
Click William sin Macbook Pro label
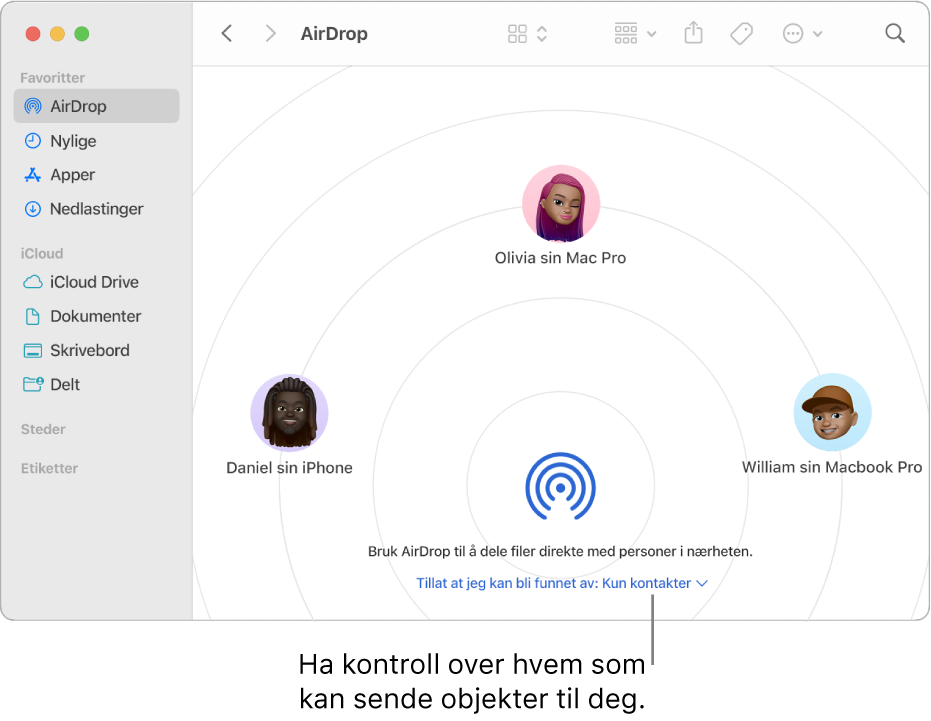point(832,467)
